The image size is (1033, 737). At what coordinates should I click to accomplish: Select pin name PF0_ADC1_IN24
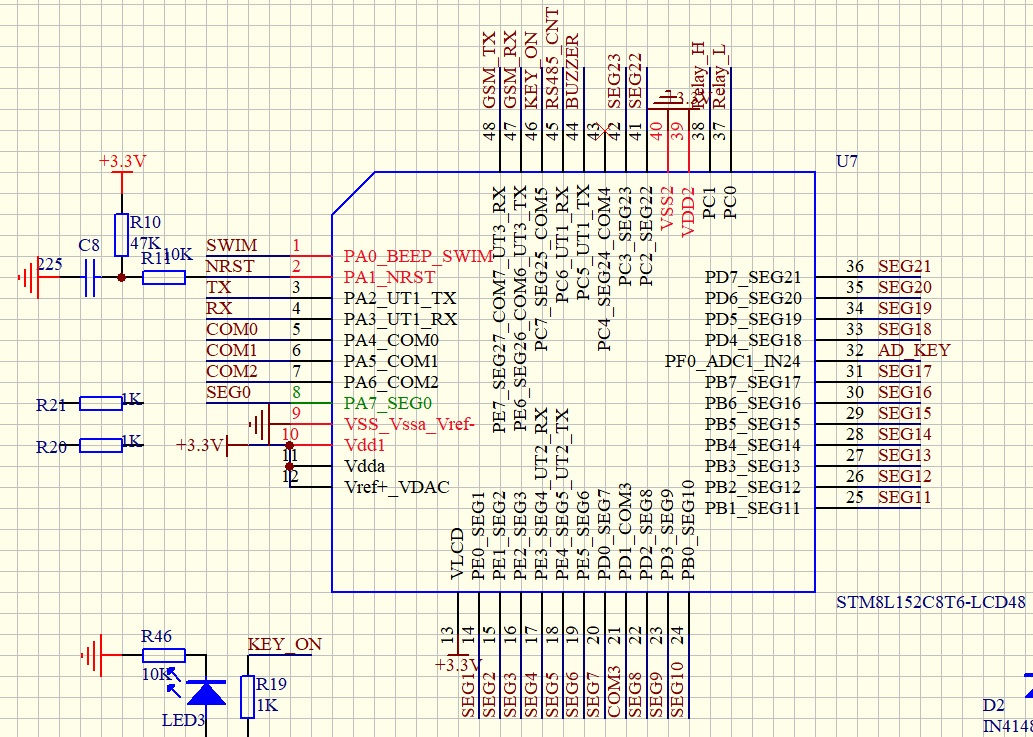pyautogui.click(x=733, y=362)
